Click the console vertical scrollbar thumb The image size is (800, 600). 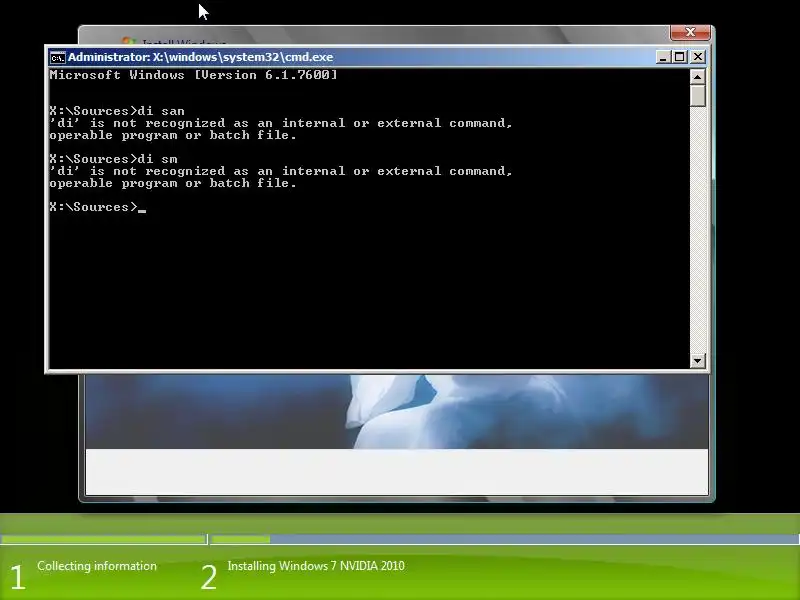click(x=697, y=96)
